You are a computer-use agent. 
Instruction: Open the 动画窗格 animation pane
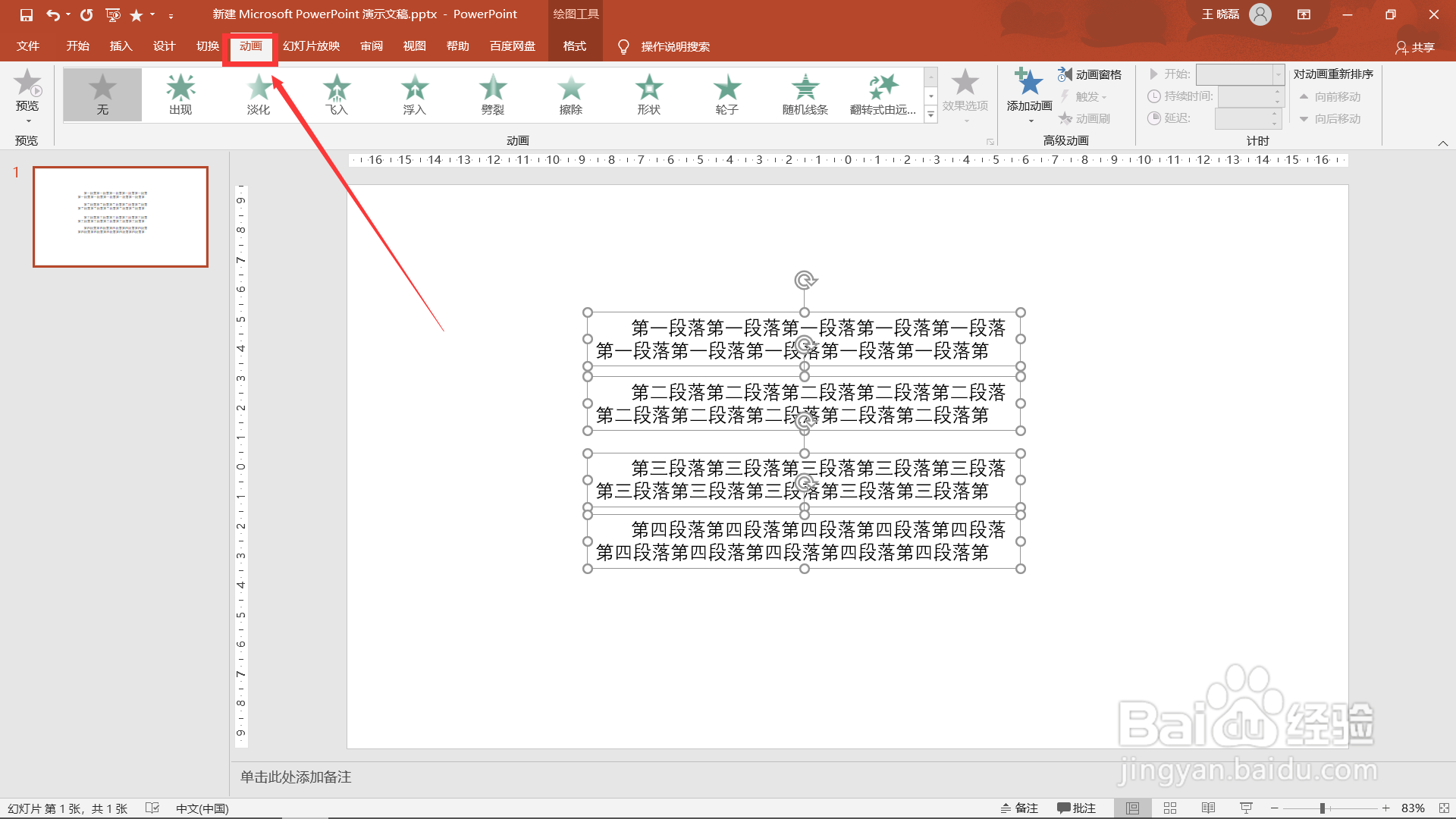click(1090, 74)
